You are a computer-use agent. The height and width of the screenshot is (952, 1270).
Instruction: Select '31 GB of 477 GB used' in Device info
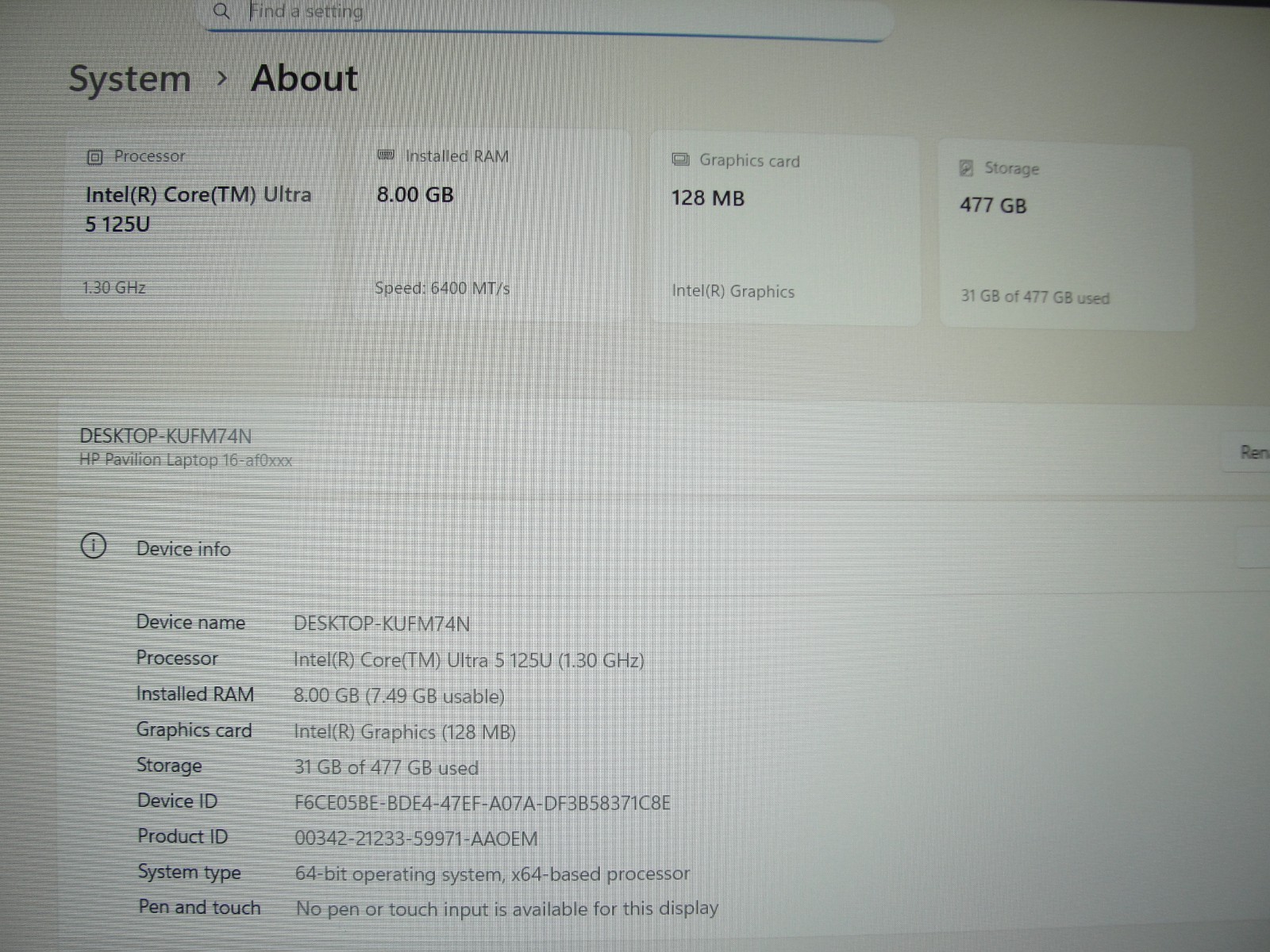coord(387,767)
